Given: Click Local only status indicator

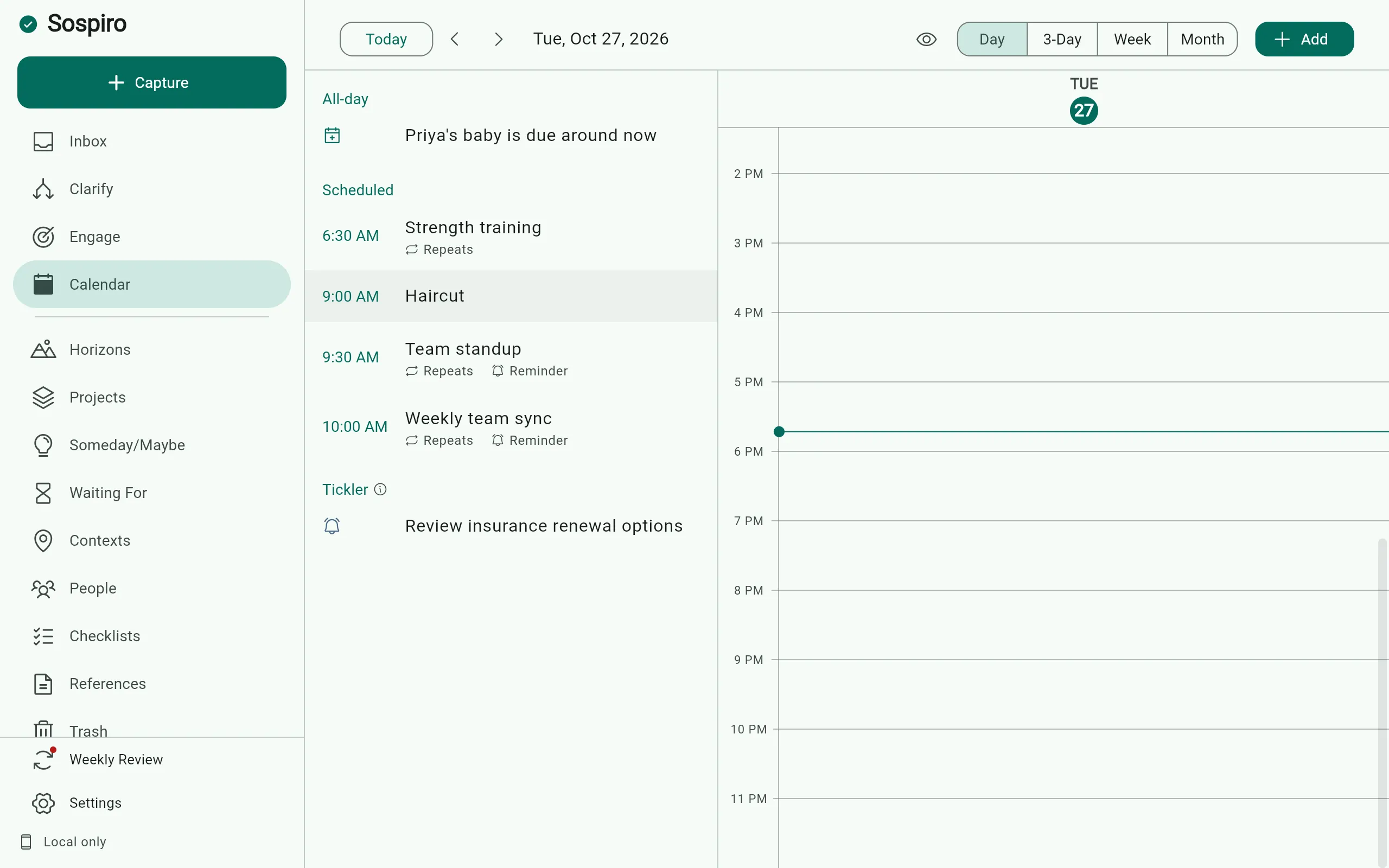Looking at the screenshot, I should coord(63,841).
